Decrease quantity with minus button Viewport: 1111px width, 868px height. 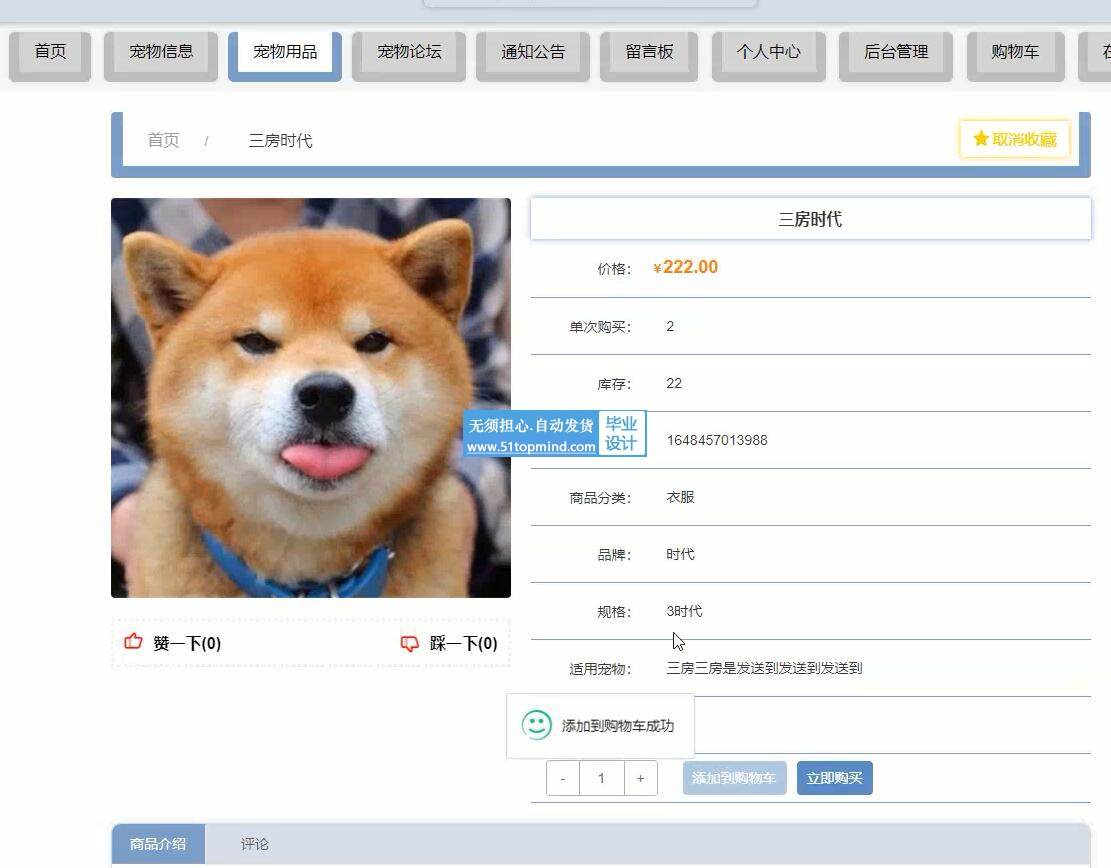tap(563, 778)
